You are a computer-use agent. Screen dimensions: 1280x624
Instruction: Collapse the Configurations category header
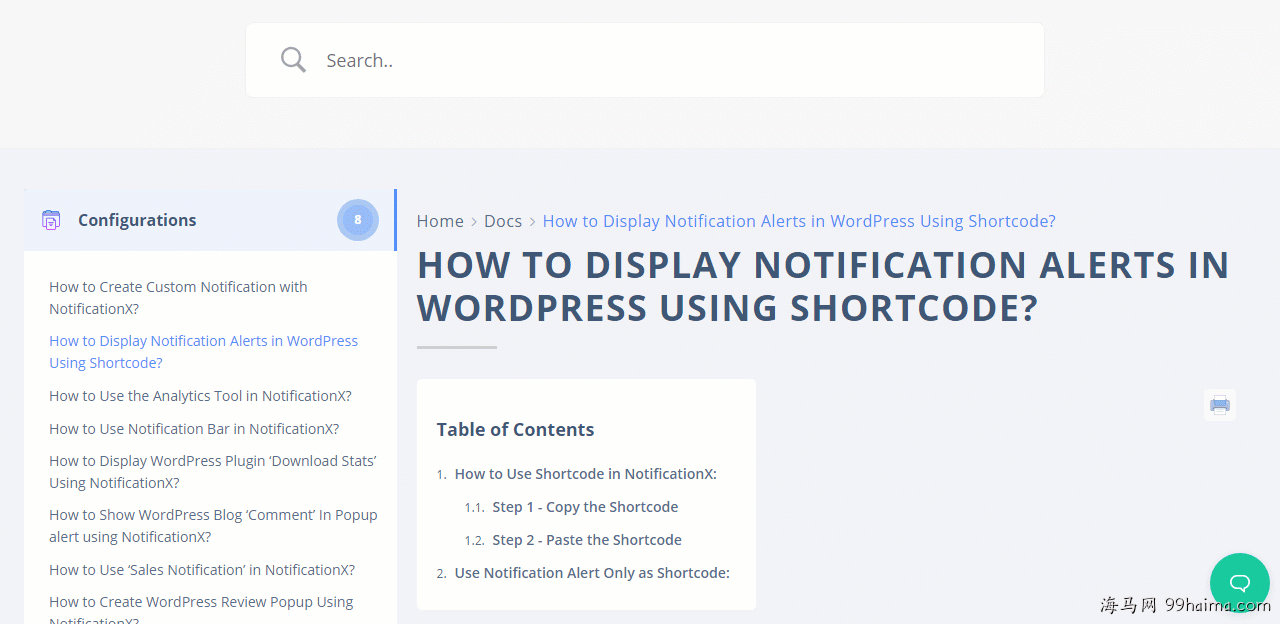(210, 220)
